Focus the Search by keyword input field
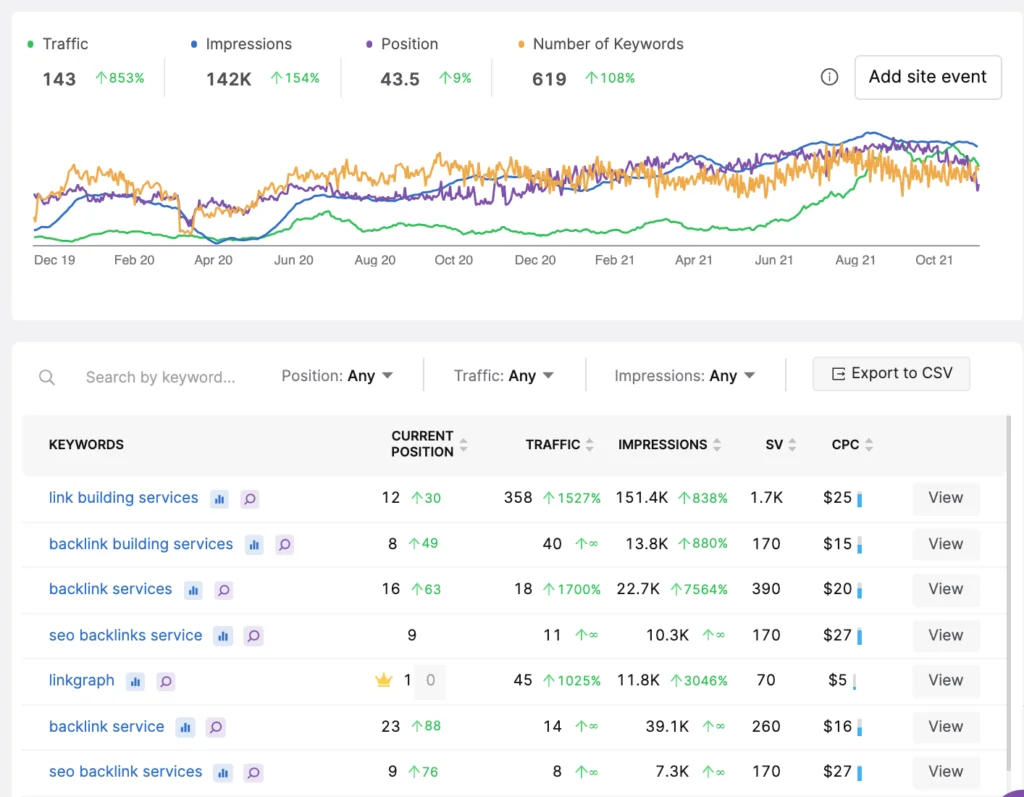Viewport: 1024px width, 797px height. (x=160, y=377)
